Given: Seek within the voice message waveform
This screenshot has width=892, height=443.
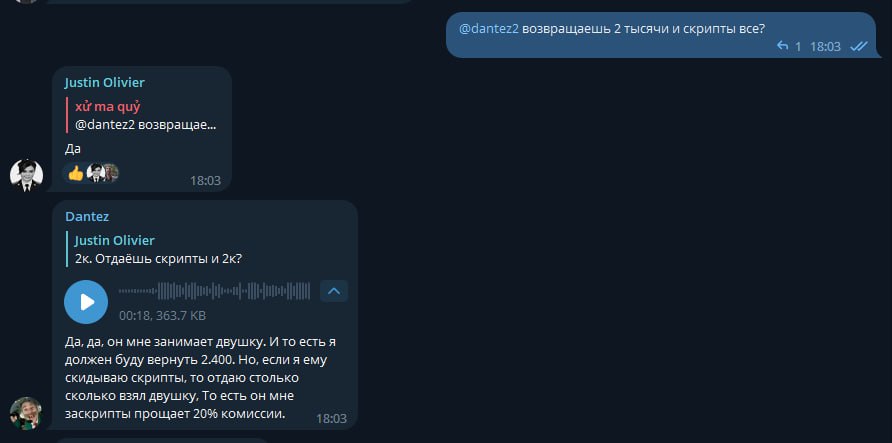Looking at the screenshot, I should 214,291.
